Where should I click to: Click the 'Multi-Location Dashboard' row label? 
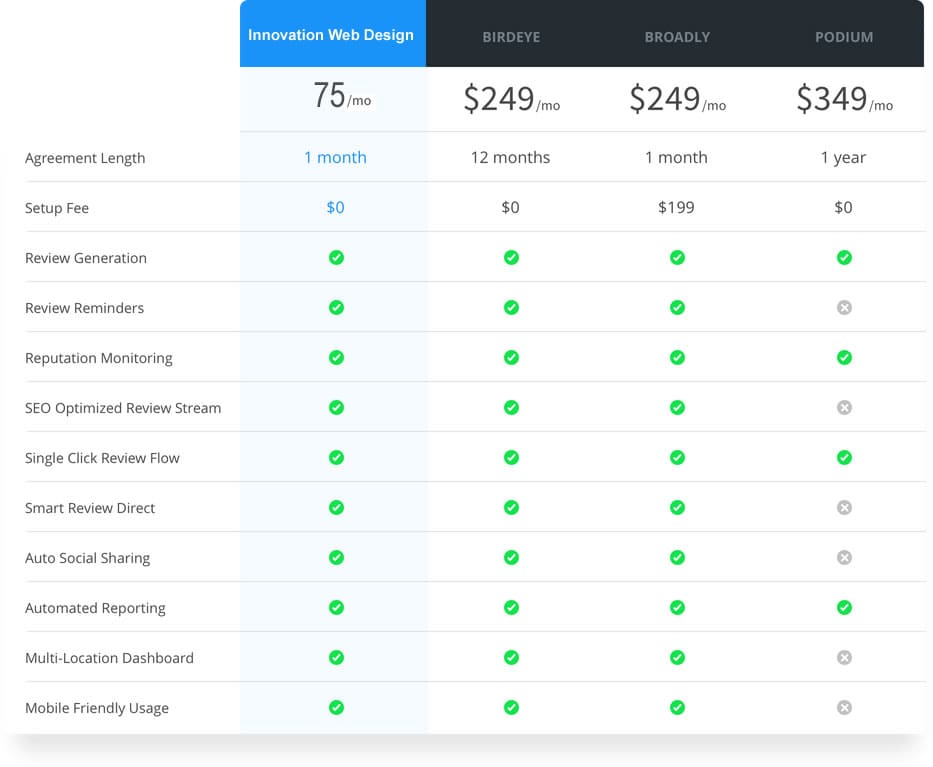click(x=109, y=658)
